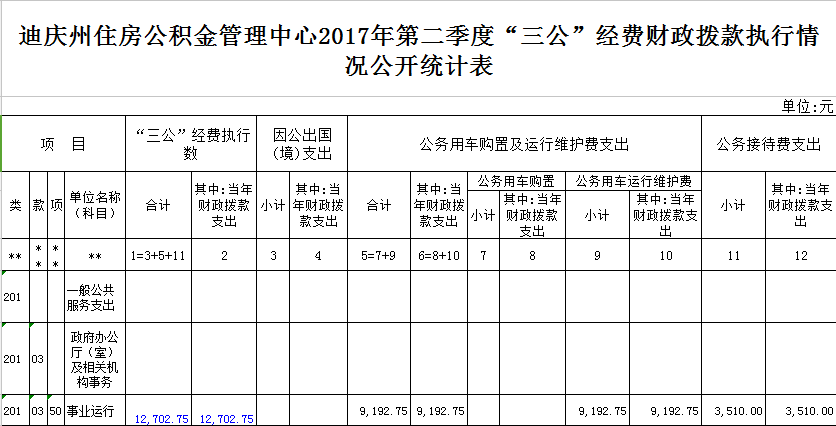Select the 单位:元 cell
The image size is (836, 426).
tap(807, 106)
